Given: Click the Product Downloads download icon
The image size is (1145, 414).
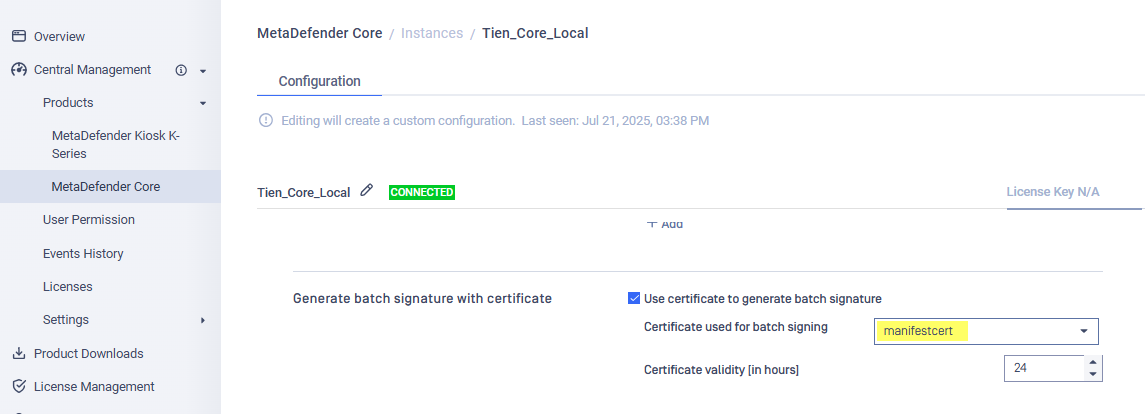Looking at the screenshot, I should [x=19, y=353].
